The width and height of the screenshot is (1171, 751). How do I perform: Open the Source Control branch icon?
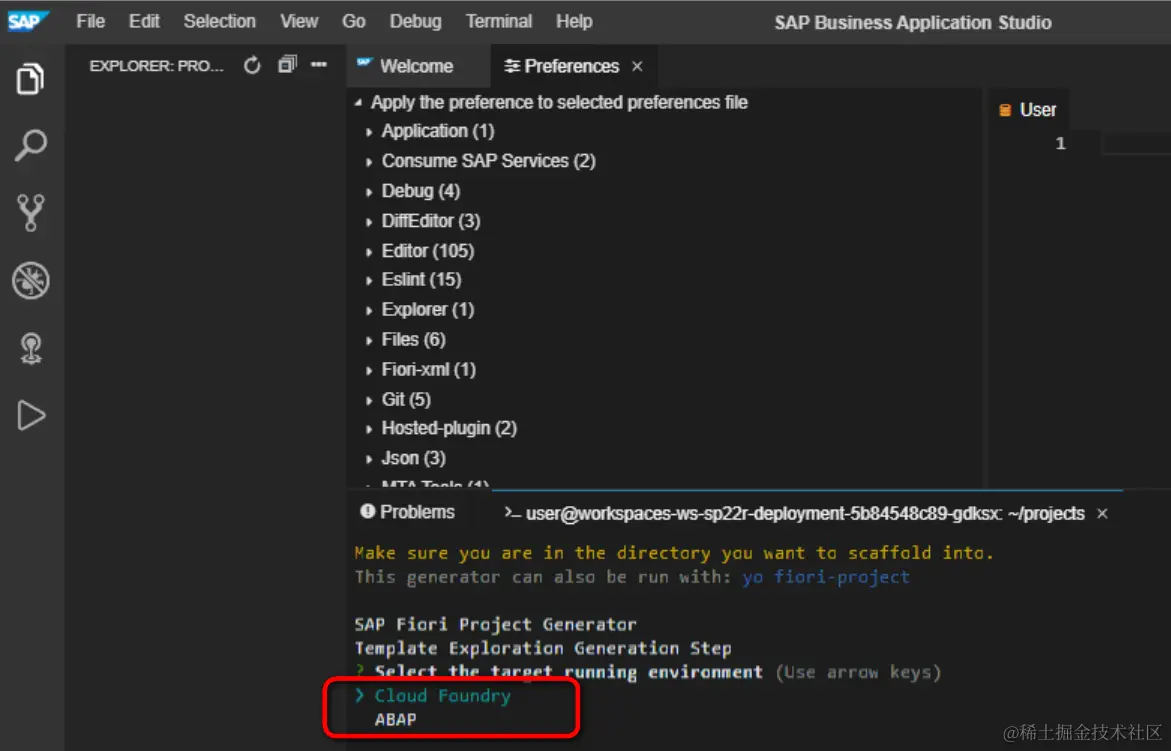click(x=31, y=213)
